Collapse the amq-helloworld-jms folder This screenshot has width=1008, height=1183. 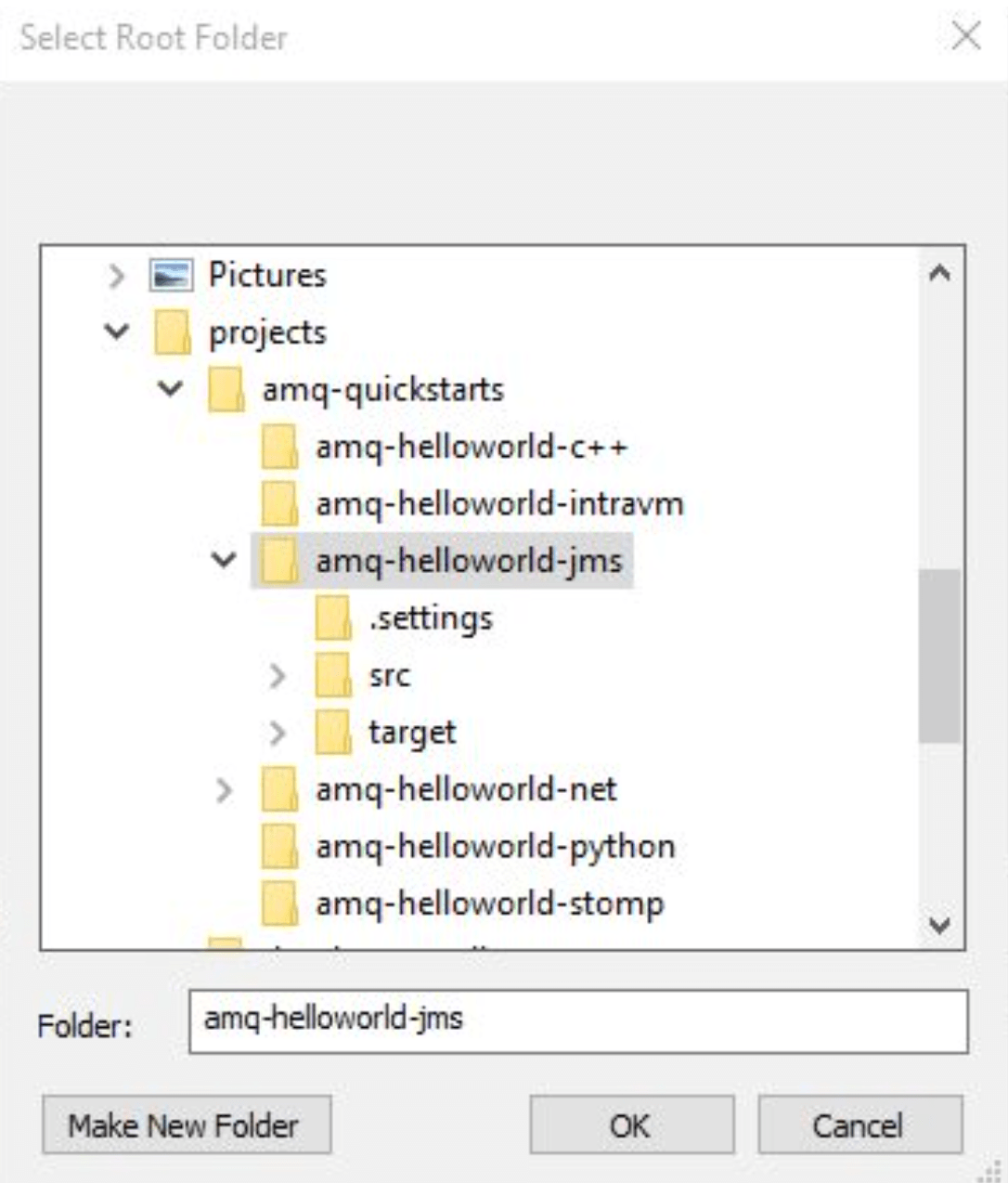[225, 560]
